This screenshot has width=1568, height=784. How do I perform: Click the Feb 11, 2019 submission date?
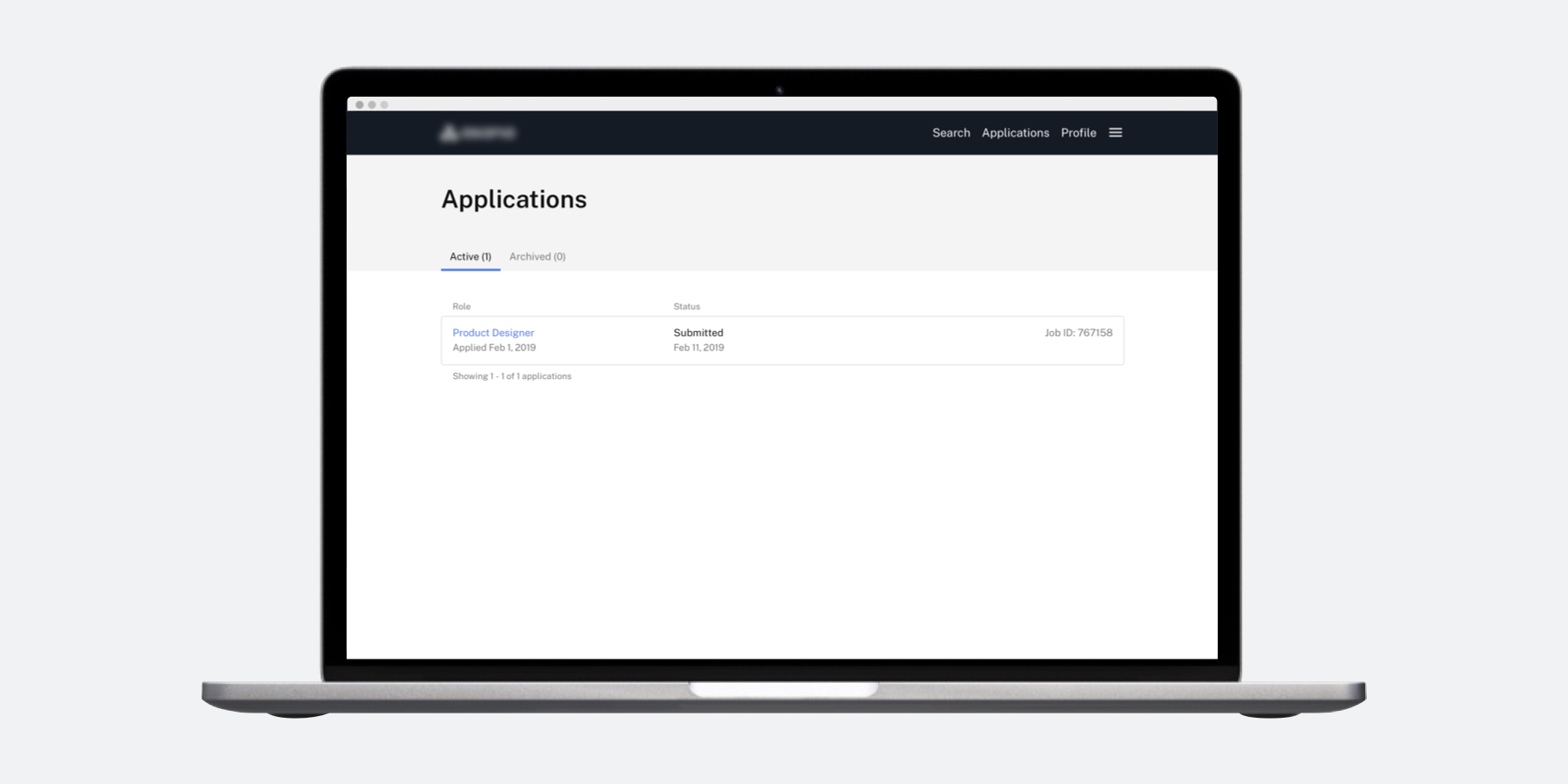coord(699,347)
